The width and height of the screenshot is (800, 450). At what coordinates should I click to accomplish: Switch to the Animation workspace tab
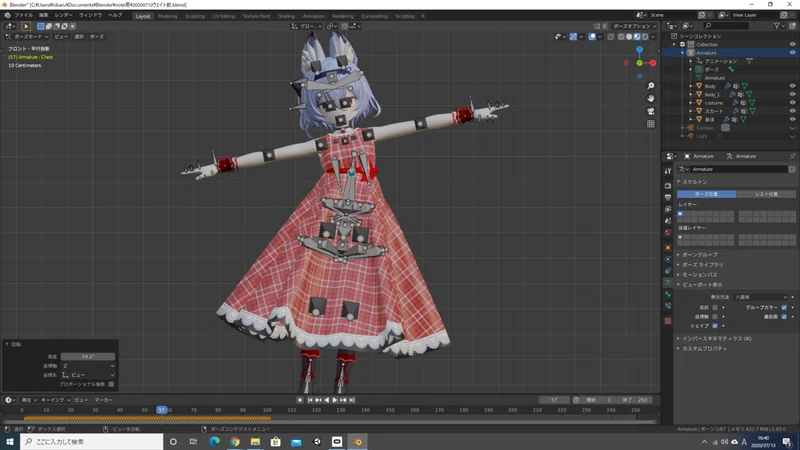point(313,16)
